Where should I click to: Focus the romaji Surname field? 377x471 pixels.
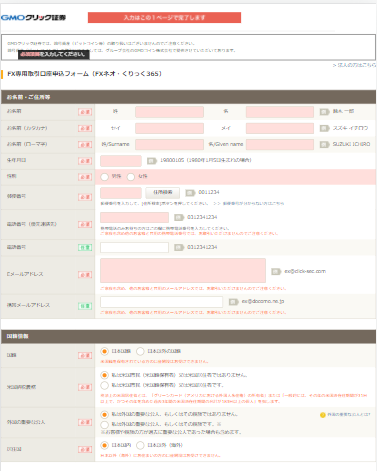[x=169, y=144]
